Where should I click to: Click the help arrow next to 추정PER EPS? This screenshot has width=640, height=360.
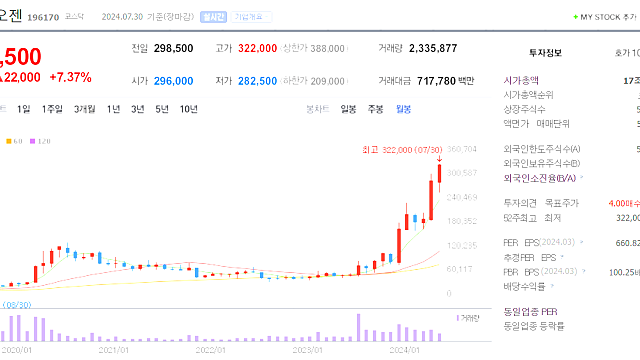click(562, 257)
